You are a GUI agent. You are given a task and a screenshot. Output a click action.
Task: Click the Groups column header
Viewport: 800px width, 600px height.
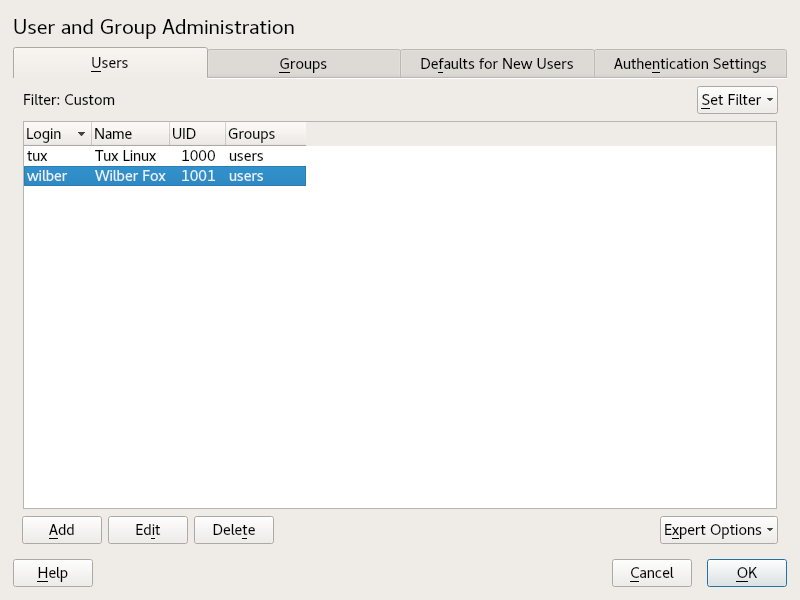[251, 134]
